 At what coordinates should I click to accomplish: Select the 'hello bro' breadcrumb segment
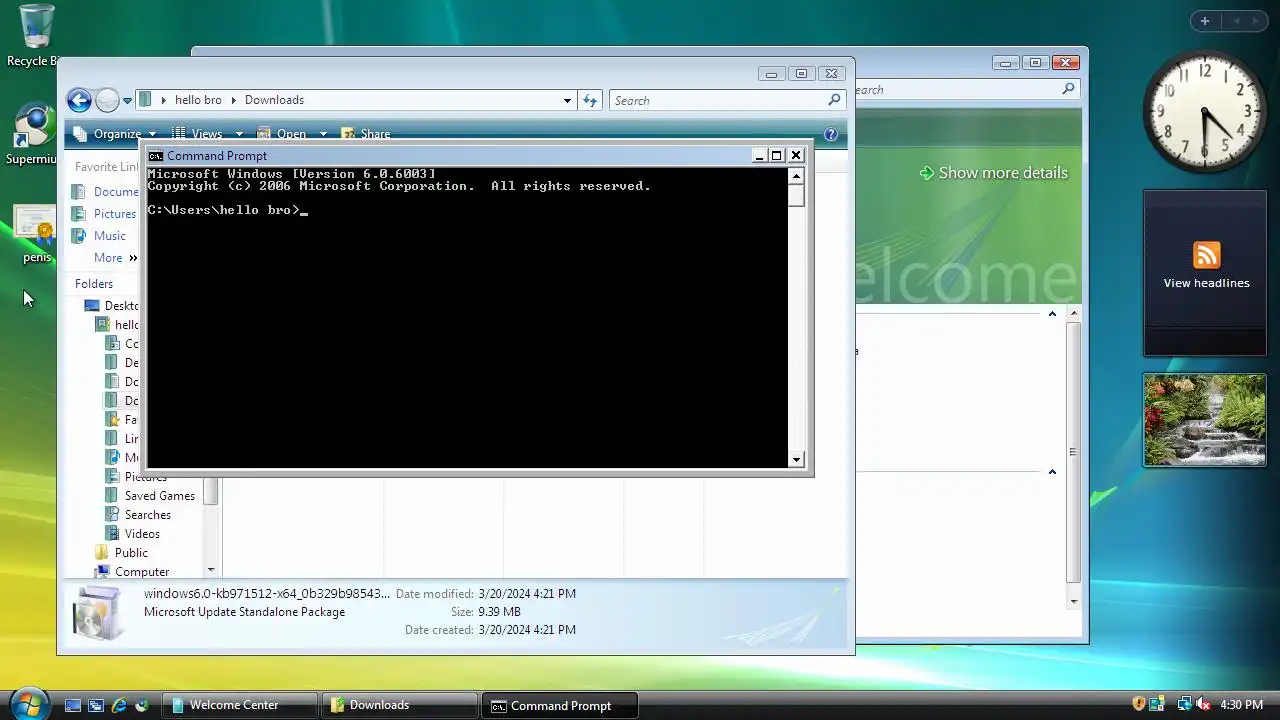[x=198, y=100]
